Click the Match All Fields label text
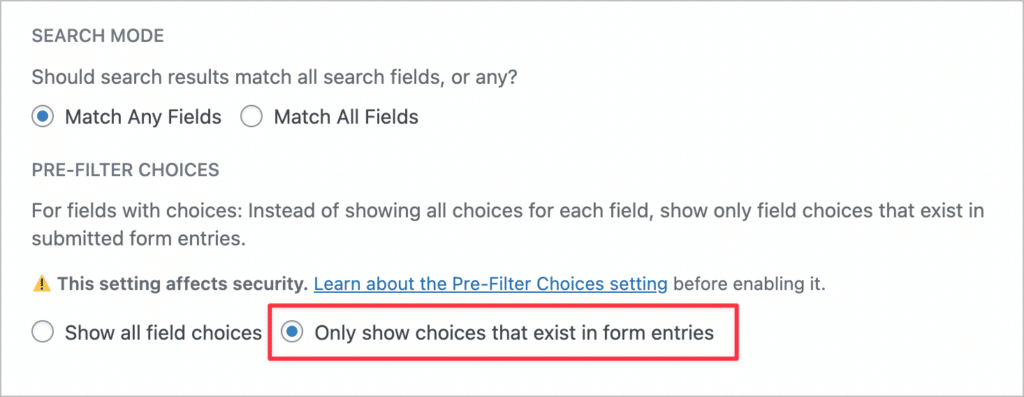The width and height of the screenshot is (1024, 397). (346, 118)
